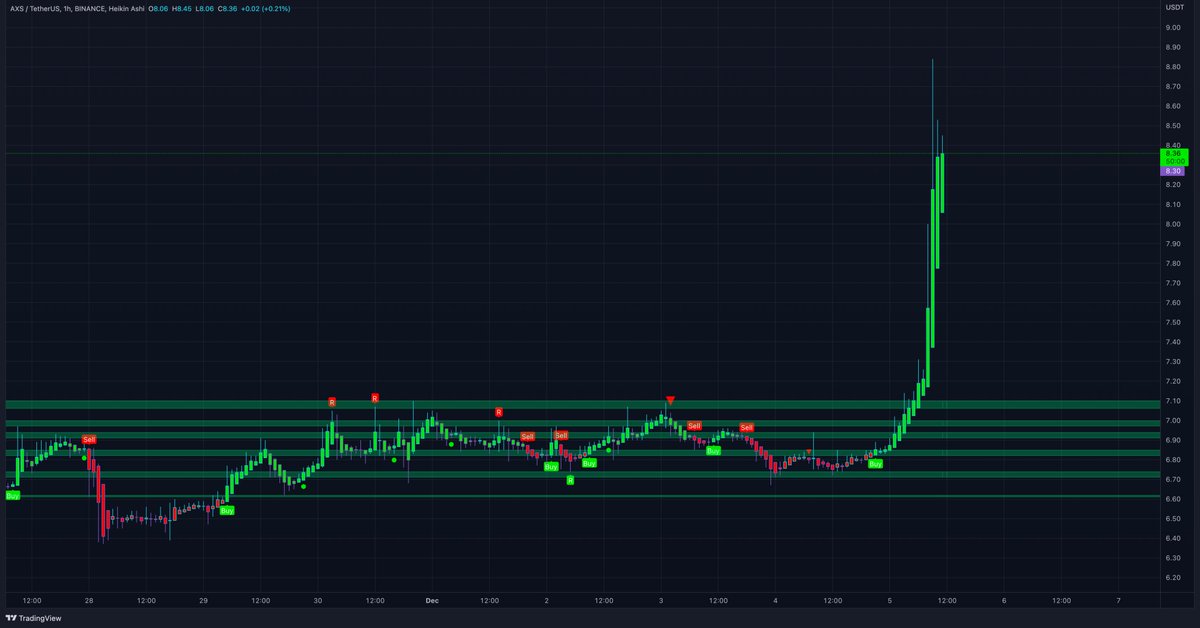Click the +0.21% change value in the legend
Screen dimensions: 1200x628
278,8
